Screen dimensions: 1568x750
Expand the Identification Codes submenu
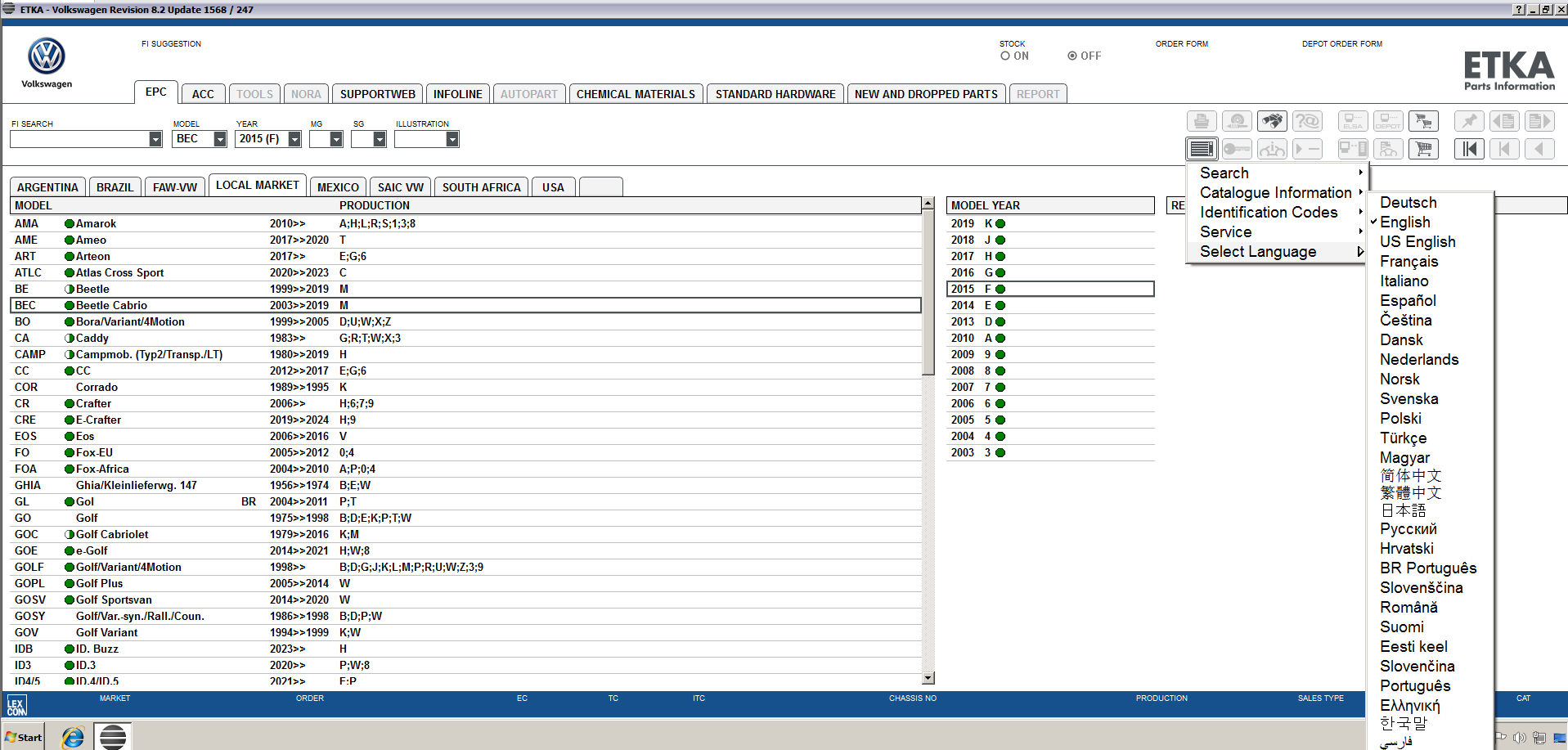click(x=1277, y=213)
